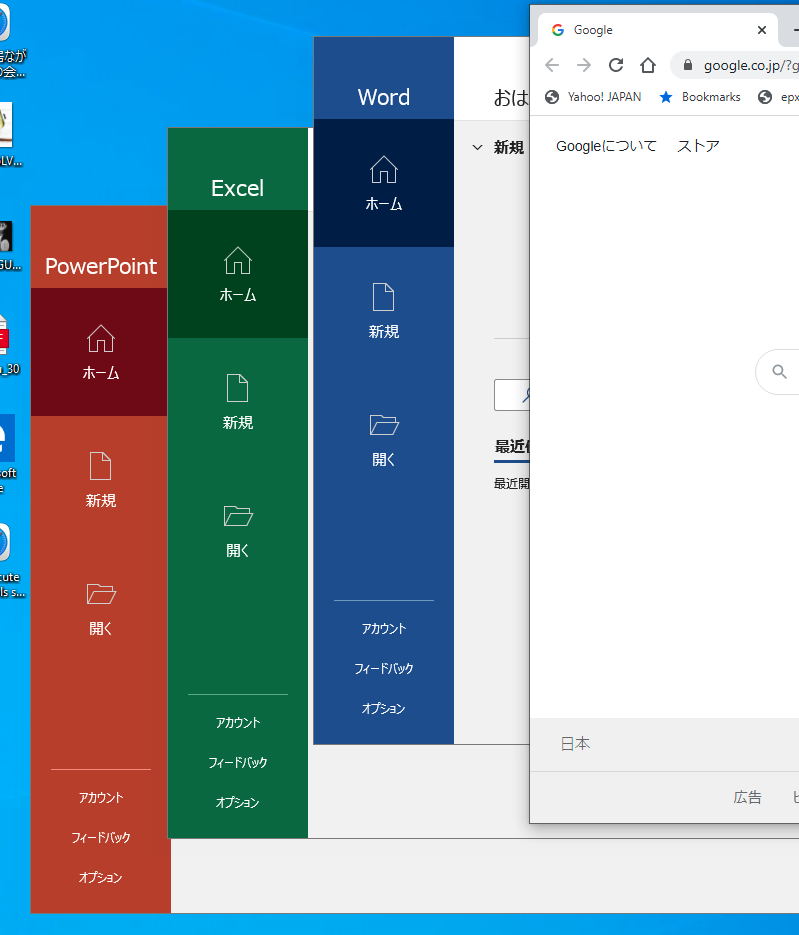Click Chrome address bar URL

click(x=750, y=66)
